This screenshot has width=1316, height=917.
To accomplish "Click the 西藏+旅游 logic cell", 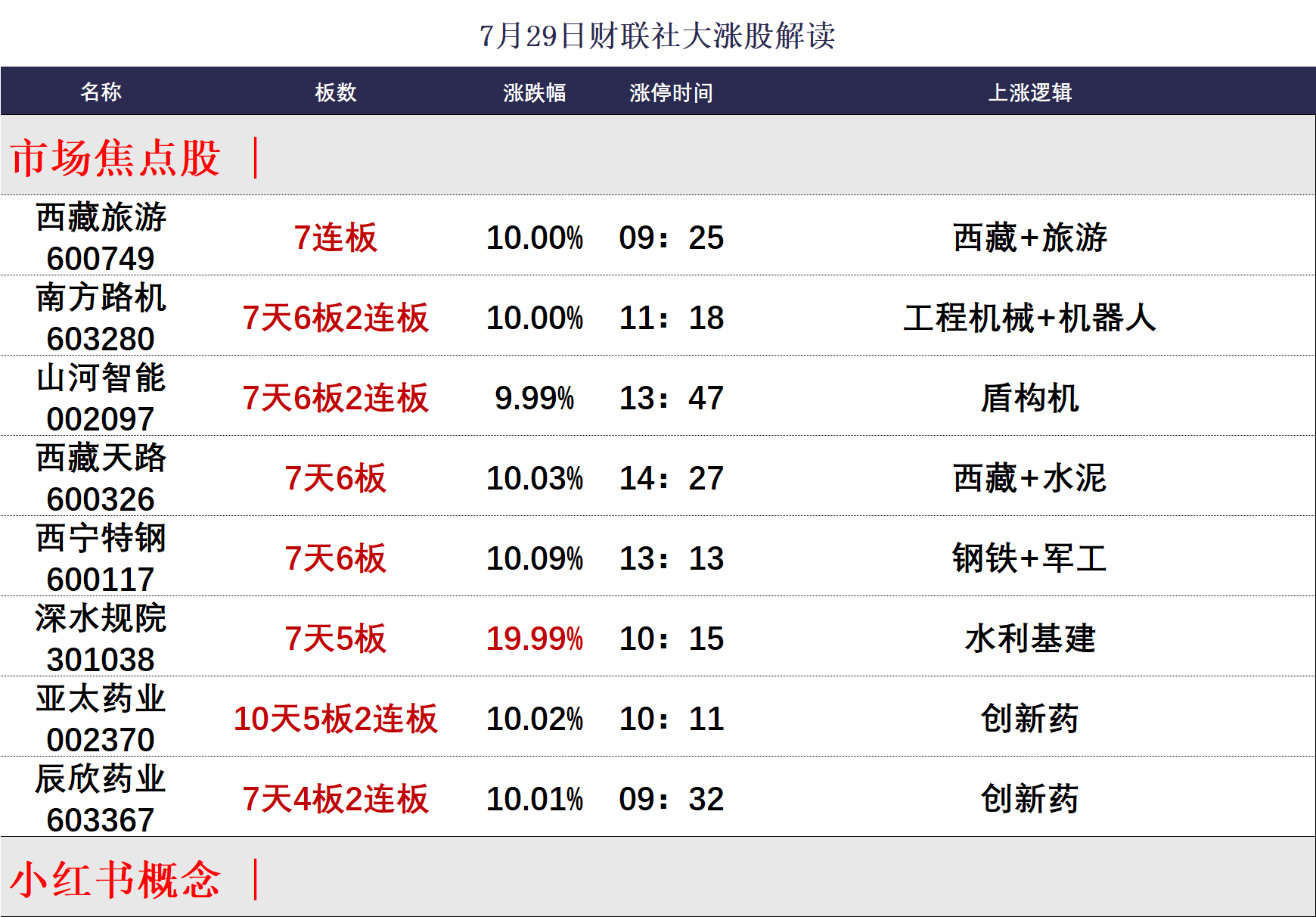I will [x=1030, y=238].
